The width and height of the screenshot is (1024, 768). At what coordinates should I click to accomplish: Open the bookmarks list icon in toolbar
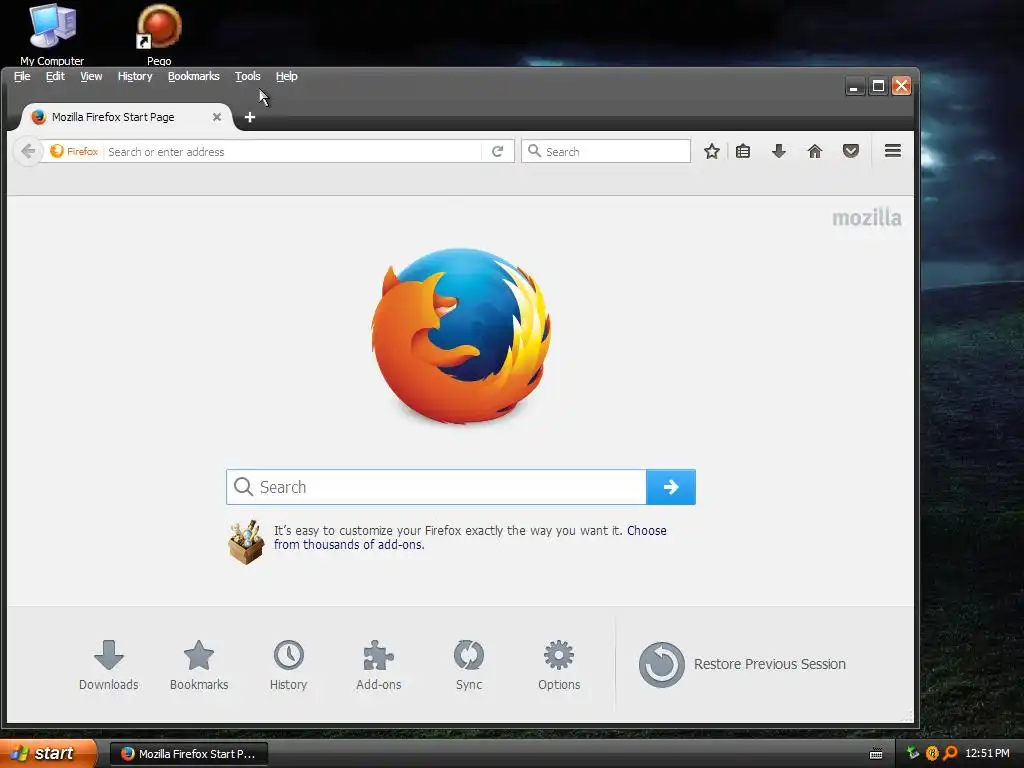coord(743,152)
